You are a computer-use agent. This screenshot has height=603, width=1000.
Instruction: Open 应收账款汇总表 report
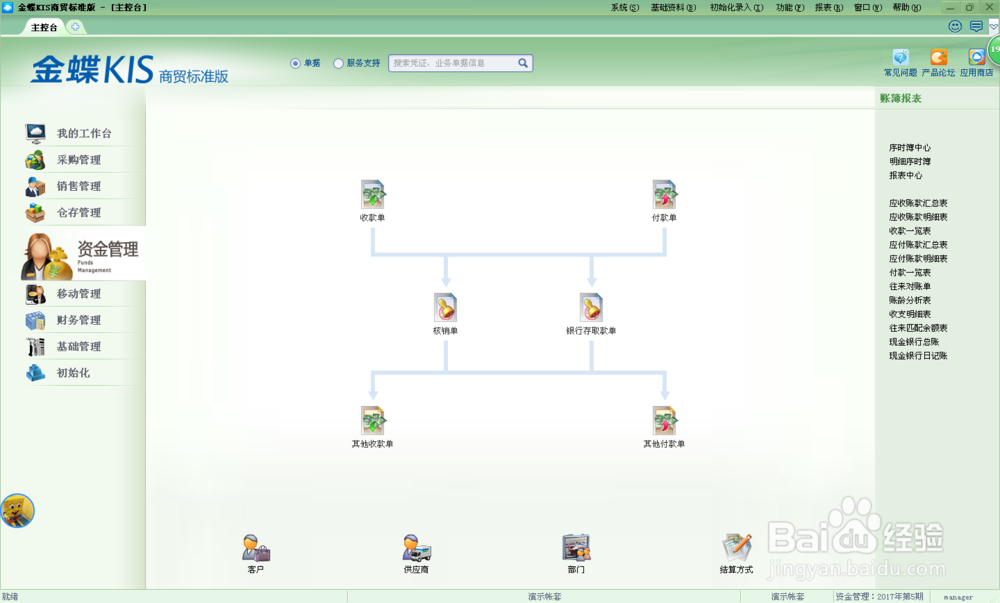(x=918, y=203)
